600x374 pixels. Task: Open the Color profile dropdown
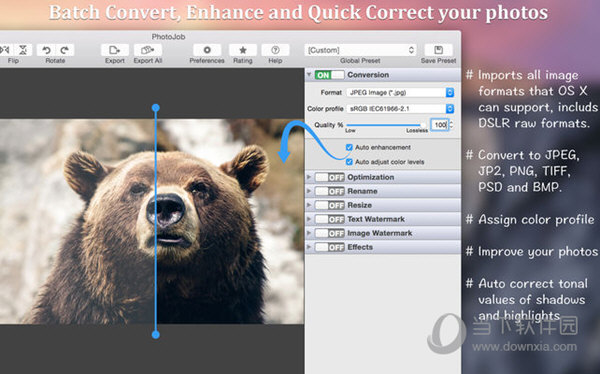click(400, 109)
